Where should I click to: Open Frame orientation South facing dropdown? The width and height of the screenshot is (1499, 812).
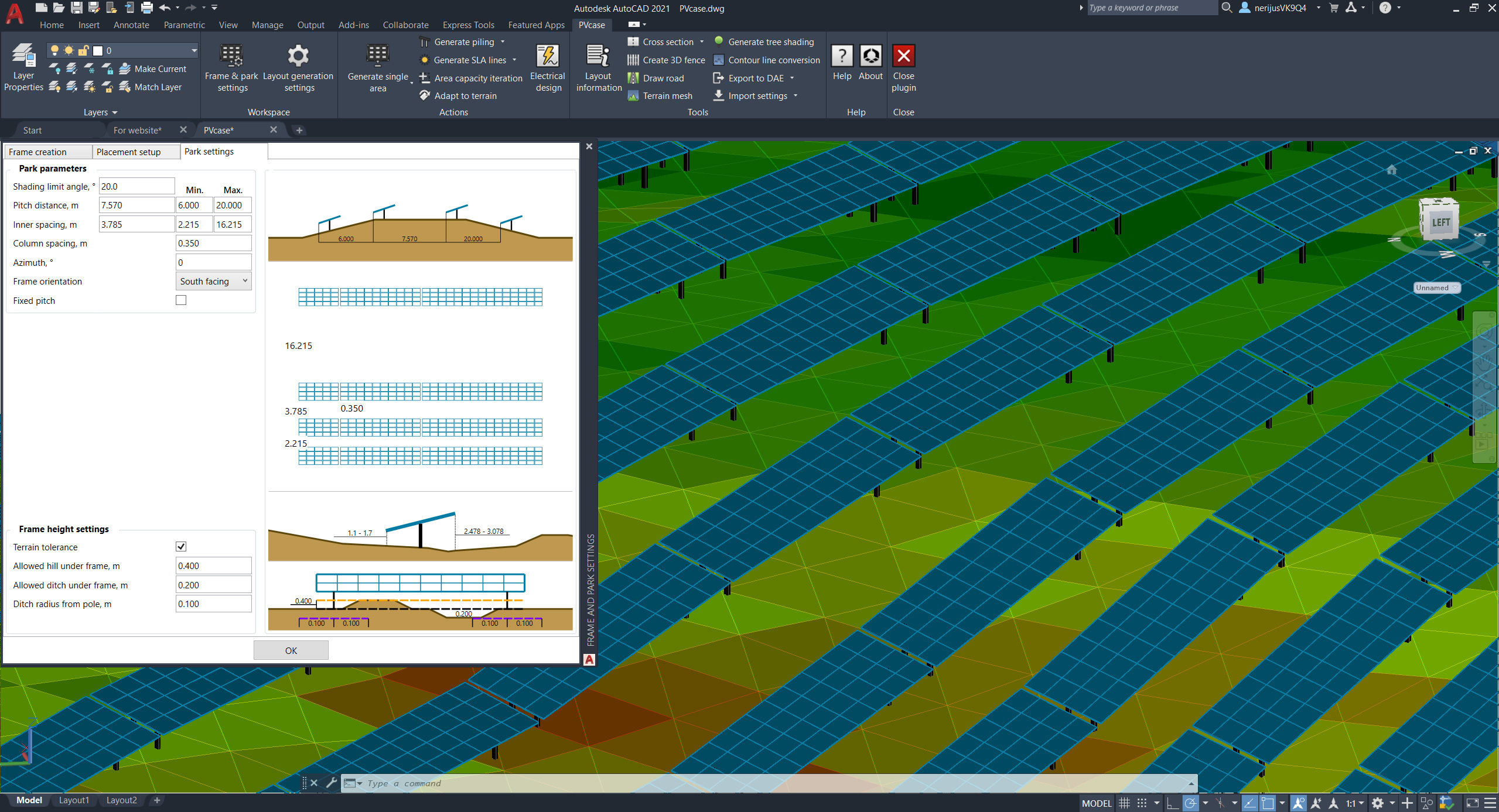click(214, 282)
